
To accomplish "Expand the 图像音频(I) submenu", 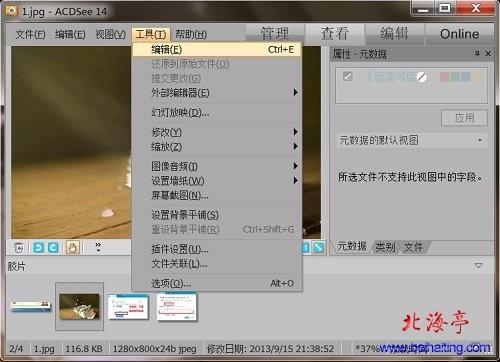I will tap(217, 166).
